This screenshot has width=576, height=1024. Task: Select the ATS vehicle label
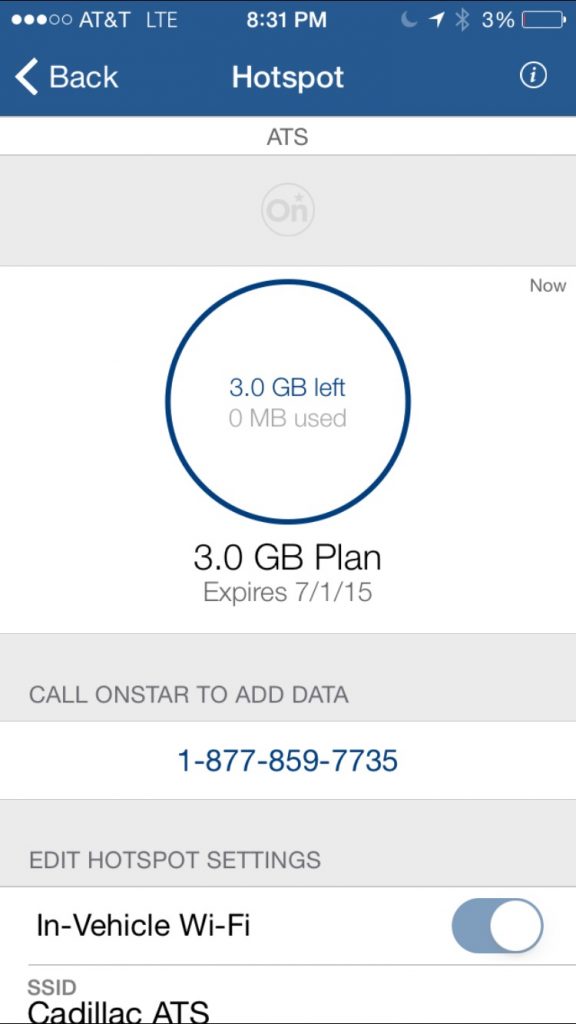pyautogui.click(x=288, y=137)
